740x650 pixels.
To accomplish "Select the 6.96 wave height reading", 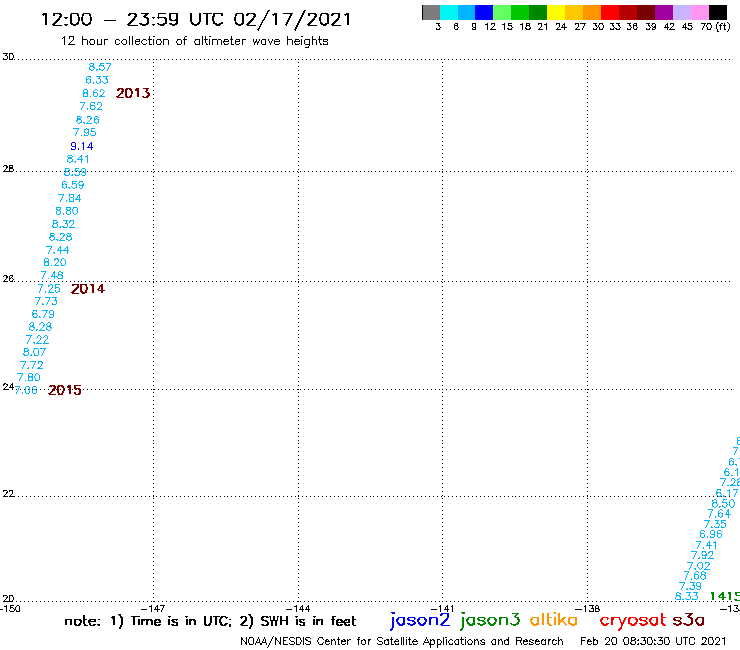I will click(711, 534).
